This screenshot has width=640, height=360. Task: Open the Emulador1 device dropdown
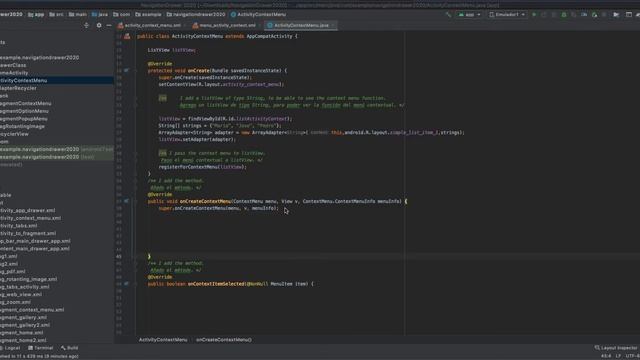click(x=507, y=15)
